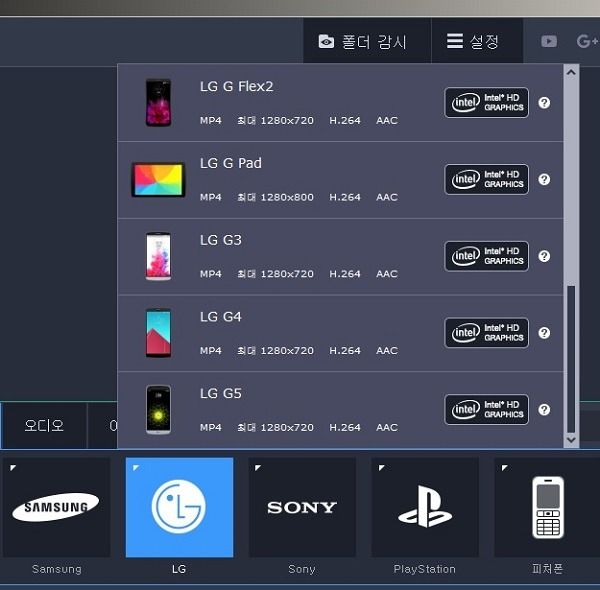Image resolution: width=600 pixels, height=590 pixels.
Task: Open help icon for LG G5
Action: [544, 410]
